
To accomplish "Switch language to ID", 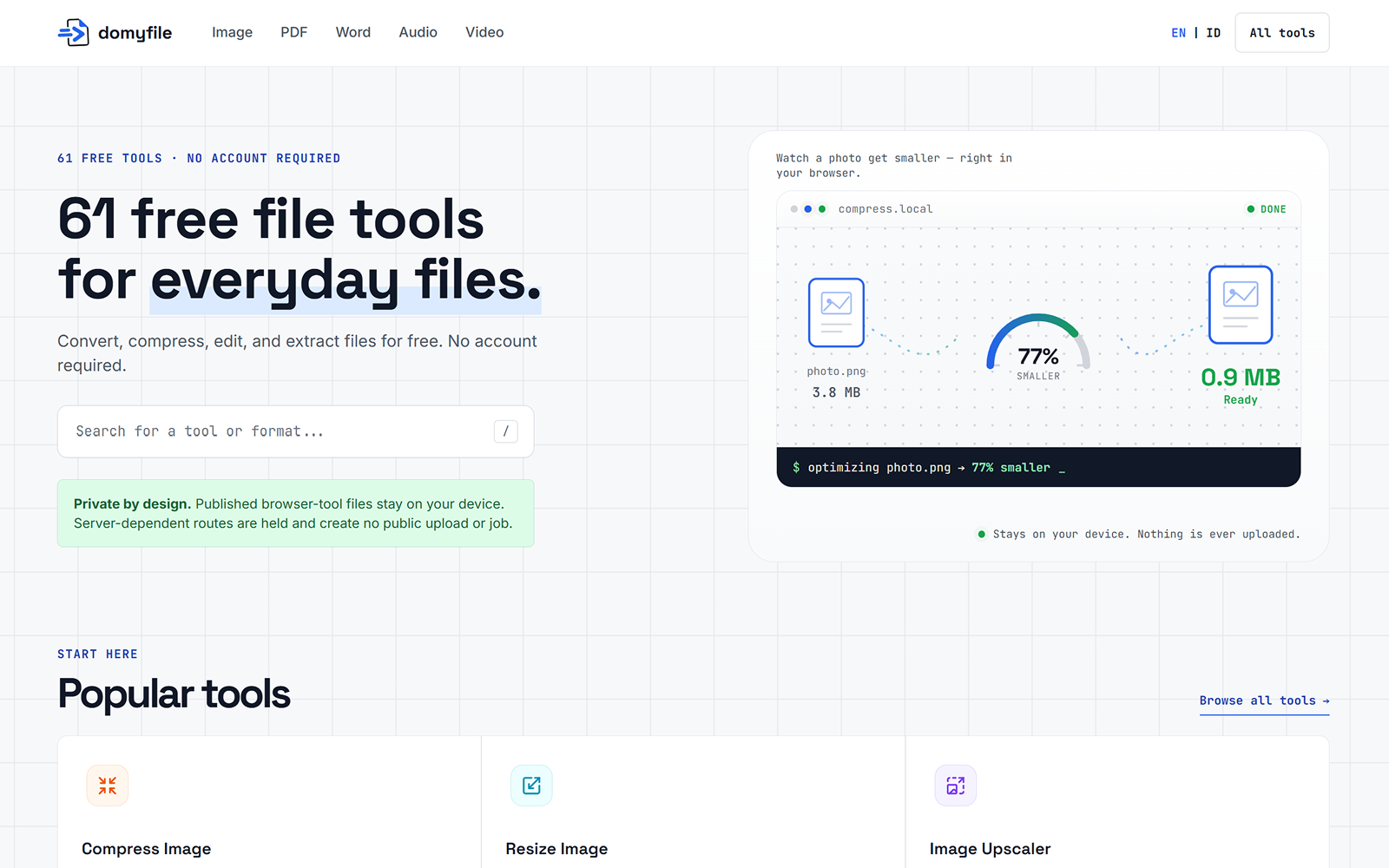I will [x=1214, y=33].
